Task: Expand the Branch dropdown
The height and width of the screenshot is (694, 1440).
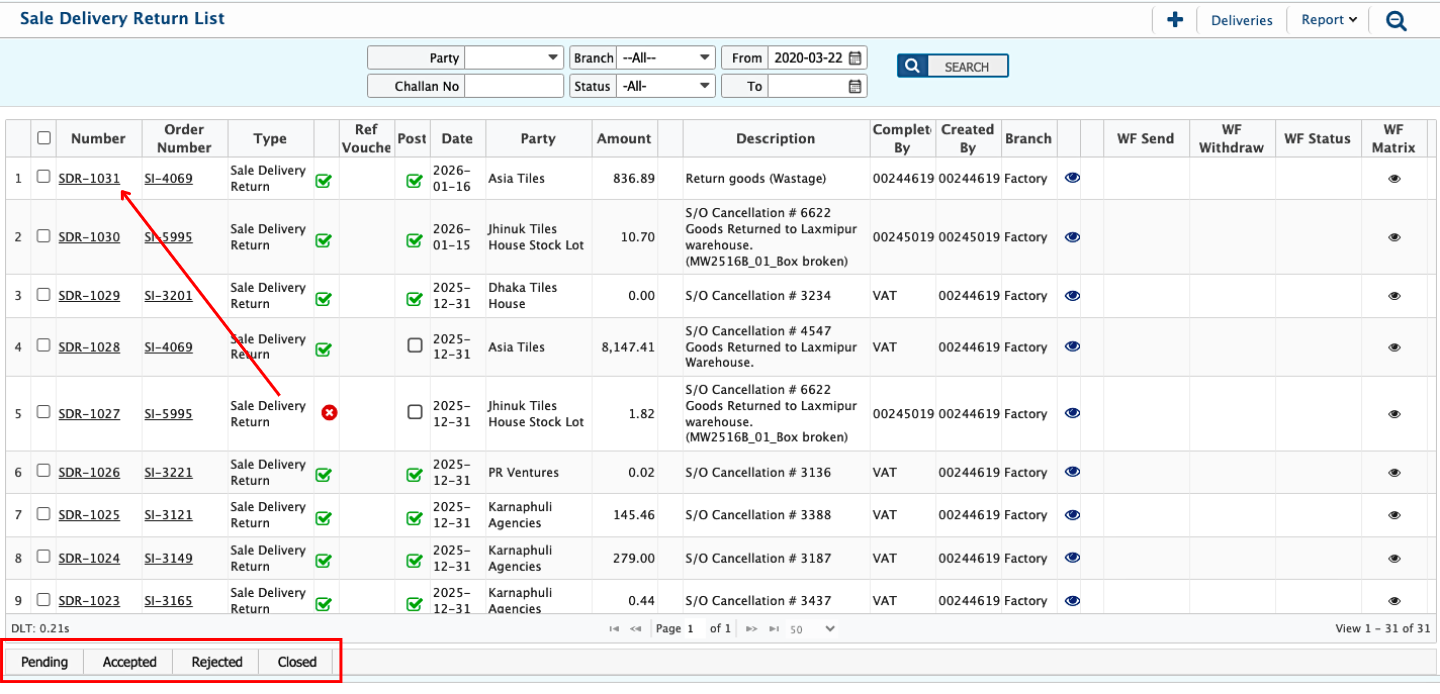Action: click(665, 58)
